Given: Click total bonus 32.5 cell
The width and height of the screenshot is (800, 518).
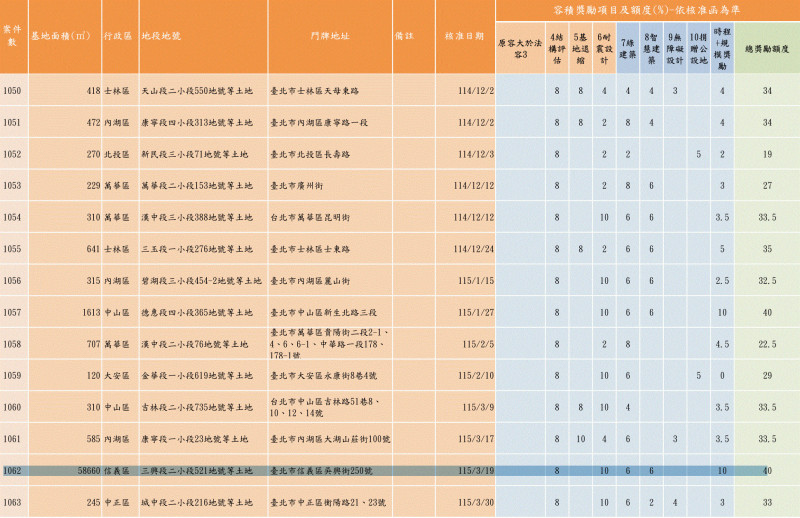Looking at the screenshot, I should pos(767,281).
